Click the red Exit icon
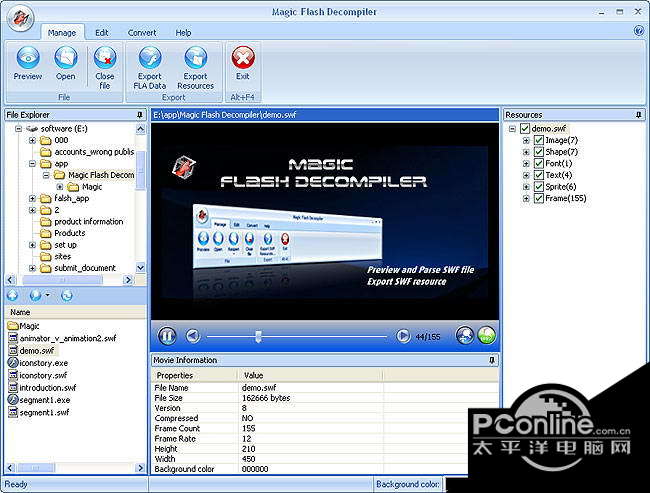Viewport: 650px width, 493px height. click(x=242, y=59)
